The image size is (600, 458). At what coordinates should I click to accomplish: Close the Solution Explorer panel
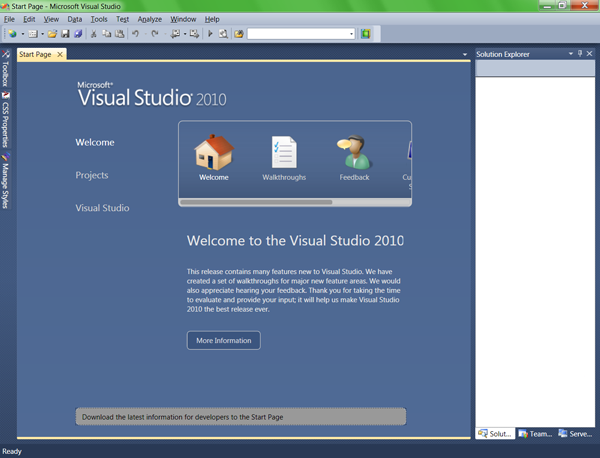point(590,54)
